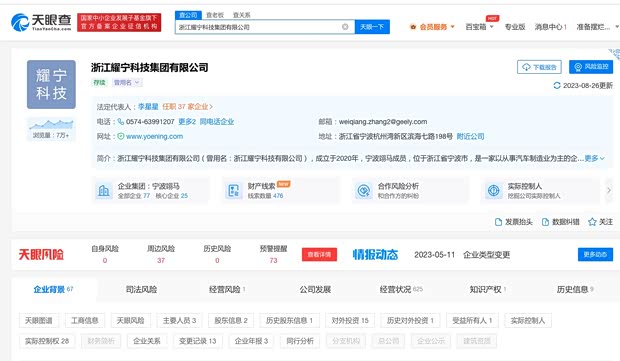This screenshot has width=620, height=361.
Task: Click the 数据纠错 icon link
Action: click(561, 222)
